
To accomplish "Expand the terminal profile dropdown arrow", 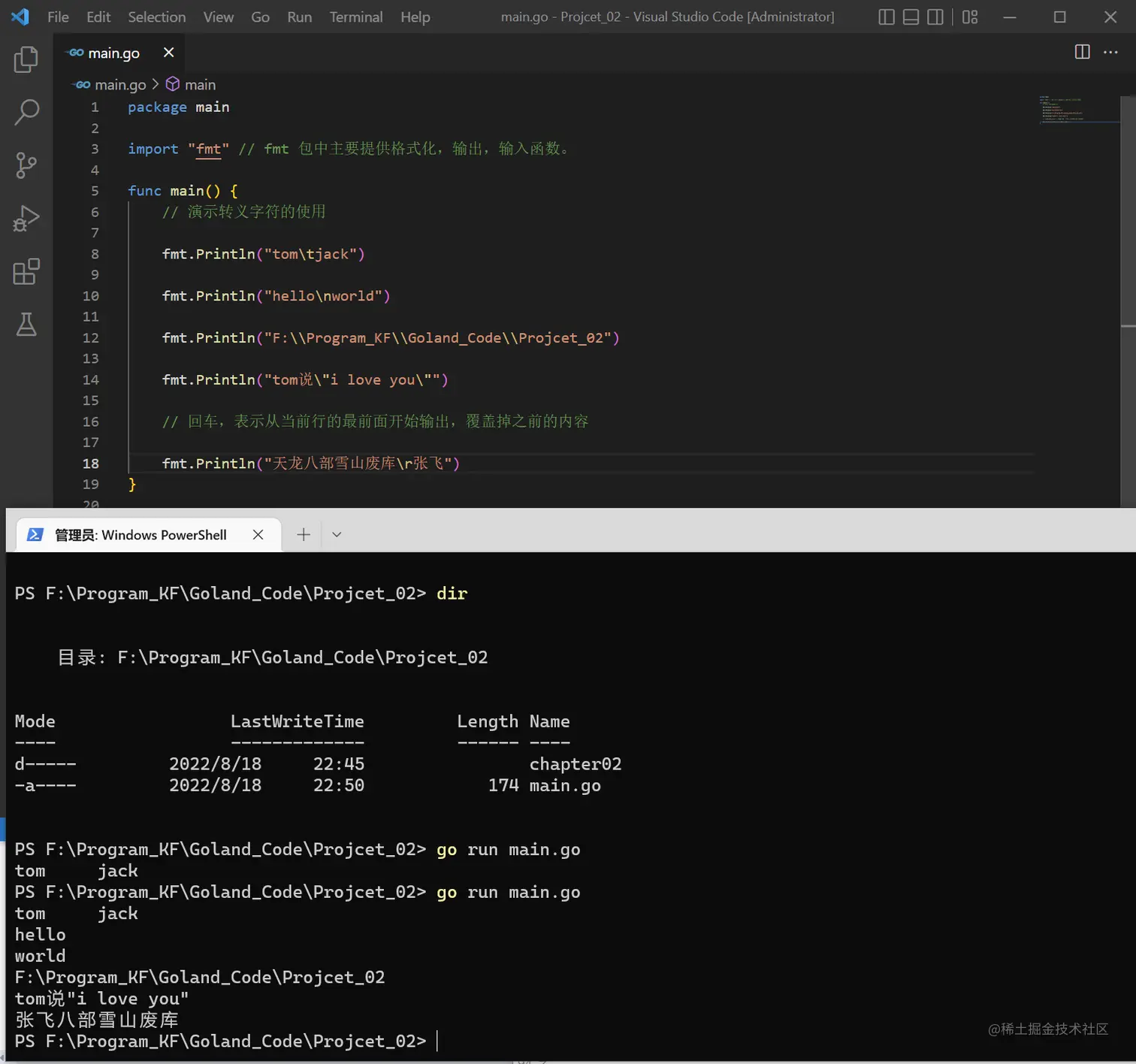I will tap(337, 534).
